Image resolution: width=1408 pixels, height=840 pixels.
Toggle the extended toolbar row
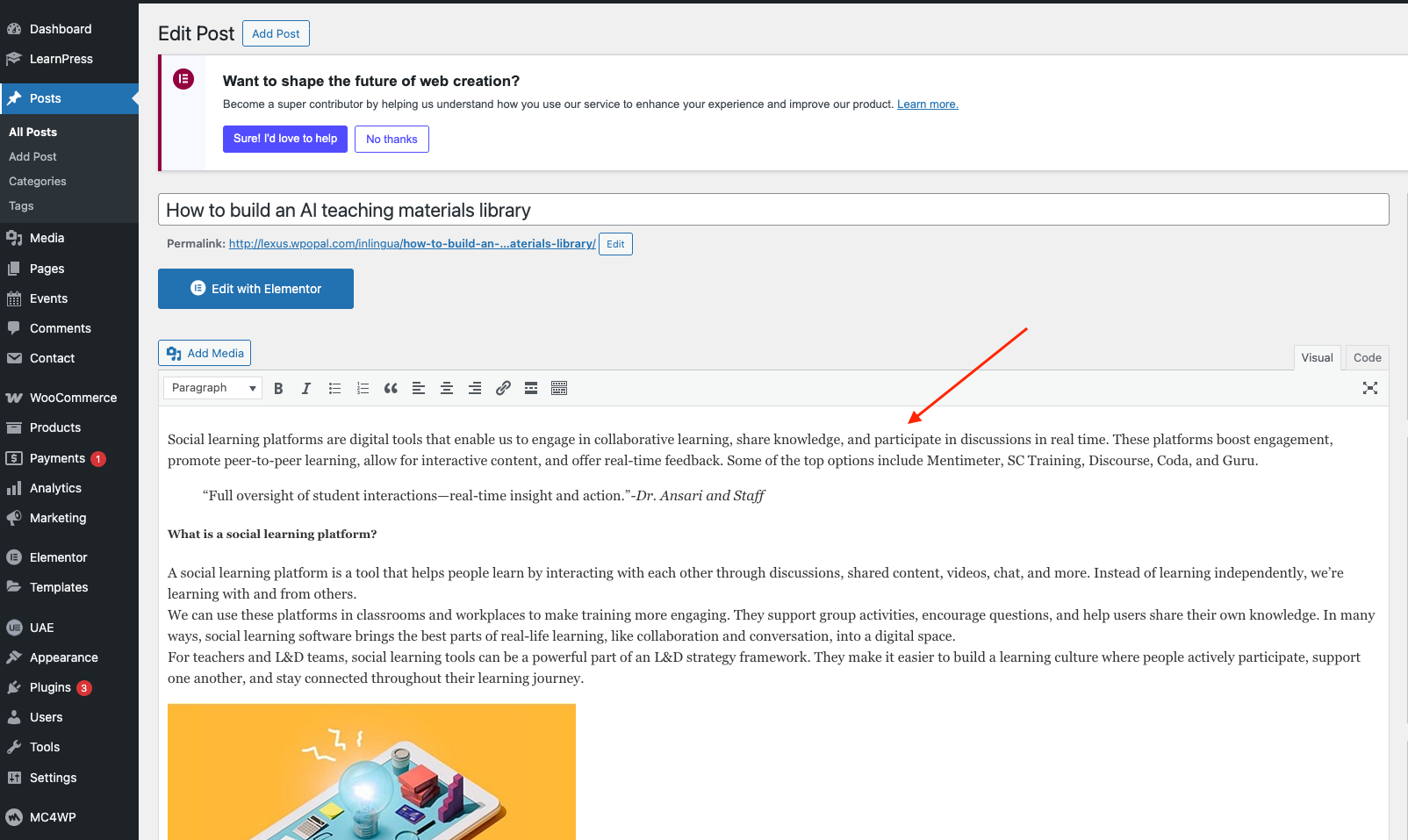pos(559,388)
